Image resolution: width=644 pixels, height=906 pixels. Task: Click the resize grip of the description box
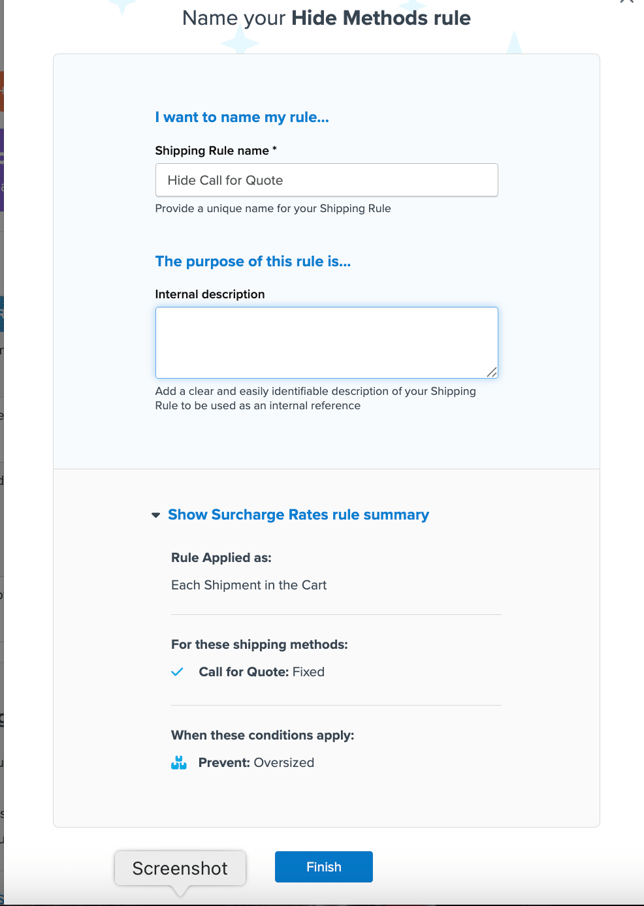[x=493, y=373]
